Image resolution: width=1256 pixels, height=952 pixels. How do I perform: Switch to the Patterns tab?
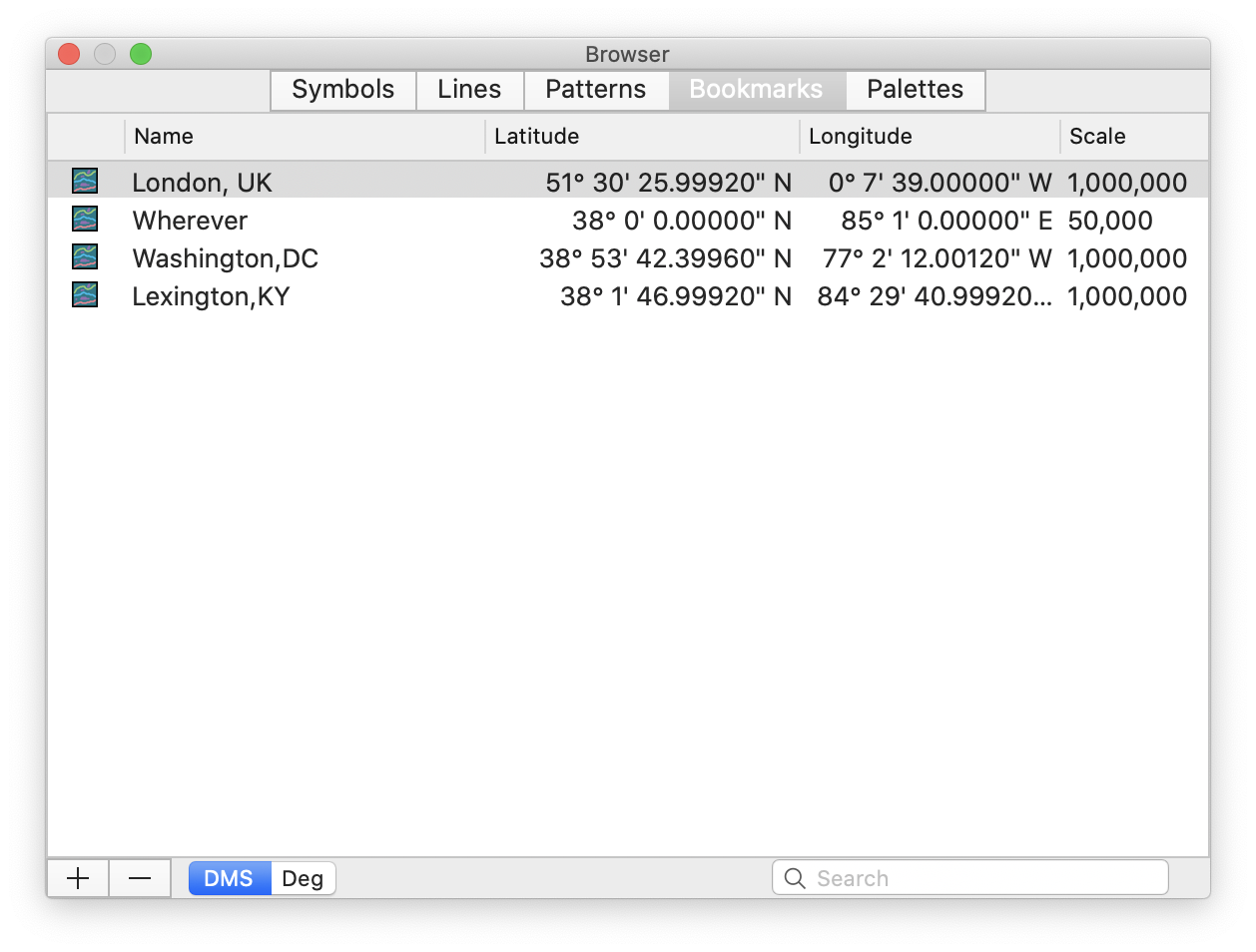coord(596,90)
